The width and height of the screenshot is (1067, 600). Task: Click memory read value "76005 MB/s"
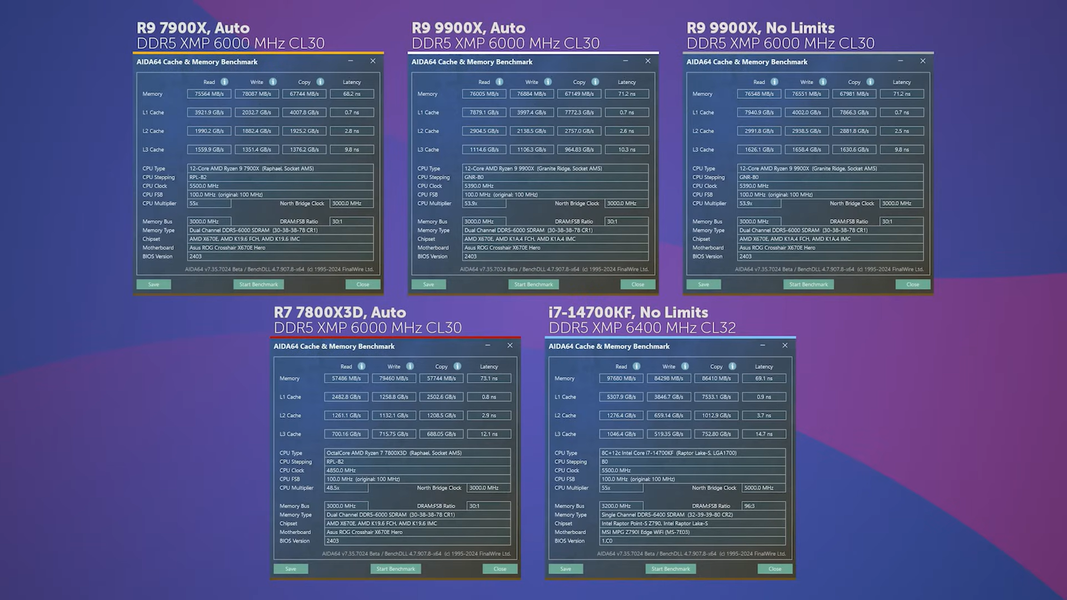484,94
